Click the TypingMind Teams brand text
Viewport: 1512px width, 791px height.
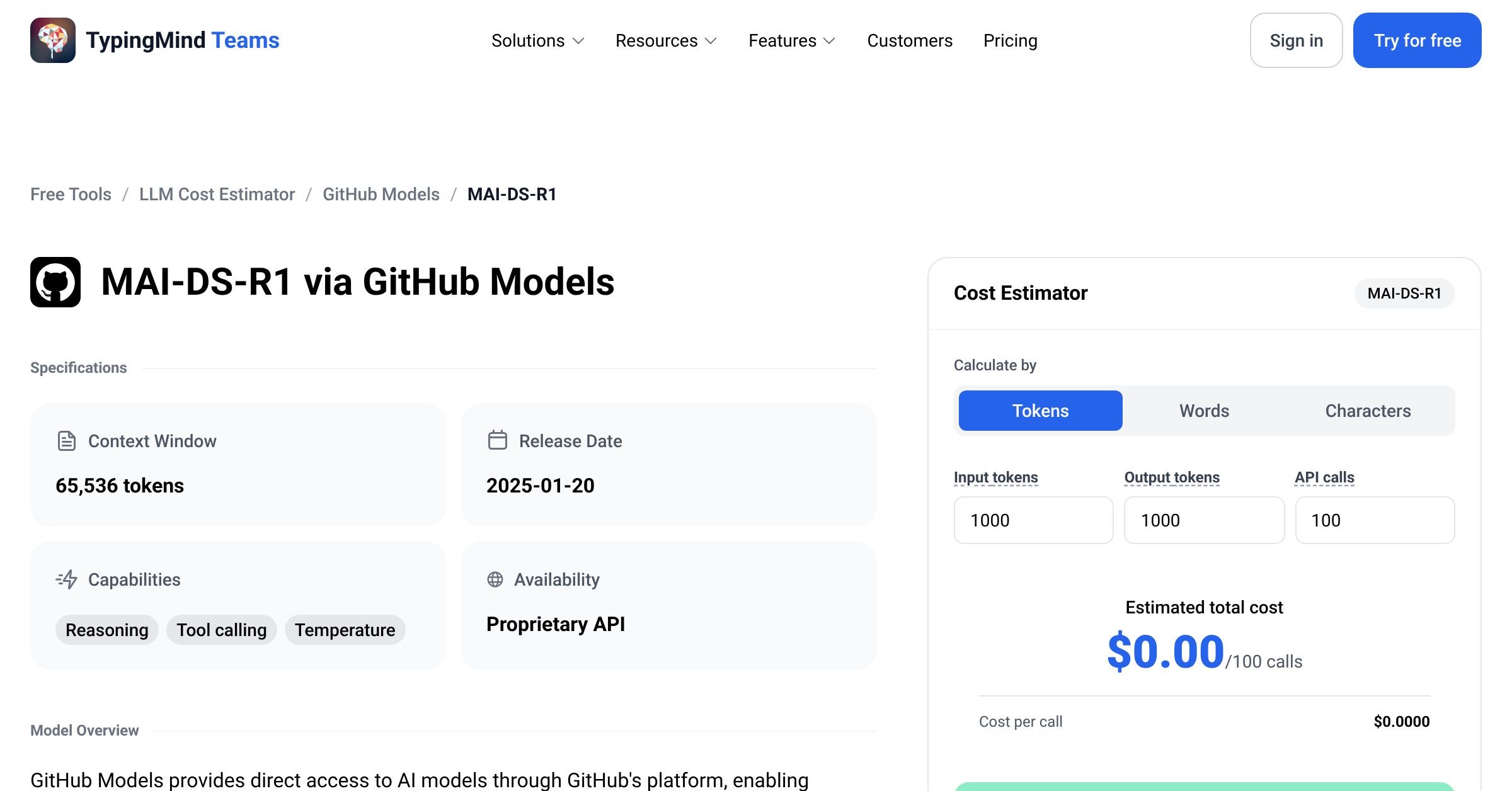tap(183, 40)
